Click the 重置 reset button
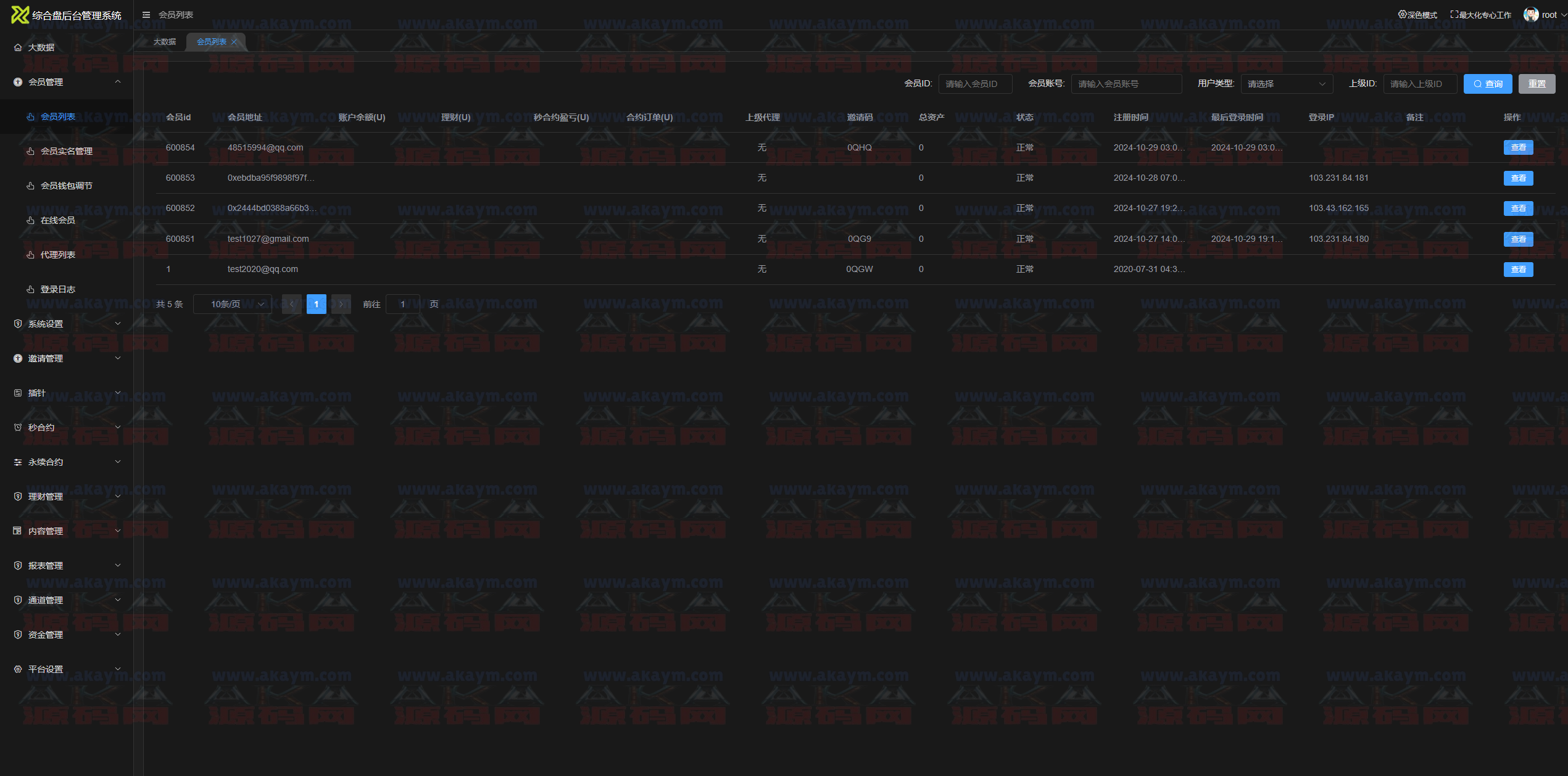The height and width of the screenshot is (776, 1568). coord(1537,84)
